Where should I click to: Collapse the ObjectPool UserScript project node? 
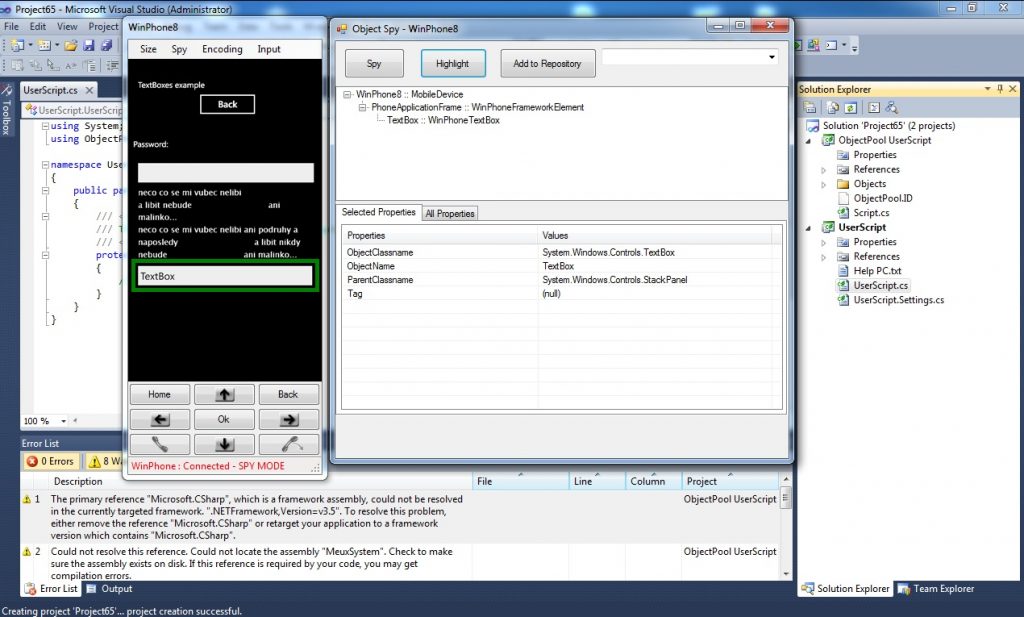pos(808,140)
